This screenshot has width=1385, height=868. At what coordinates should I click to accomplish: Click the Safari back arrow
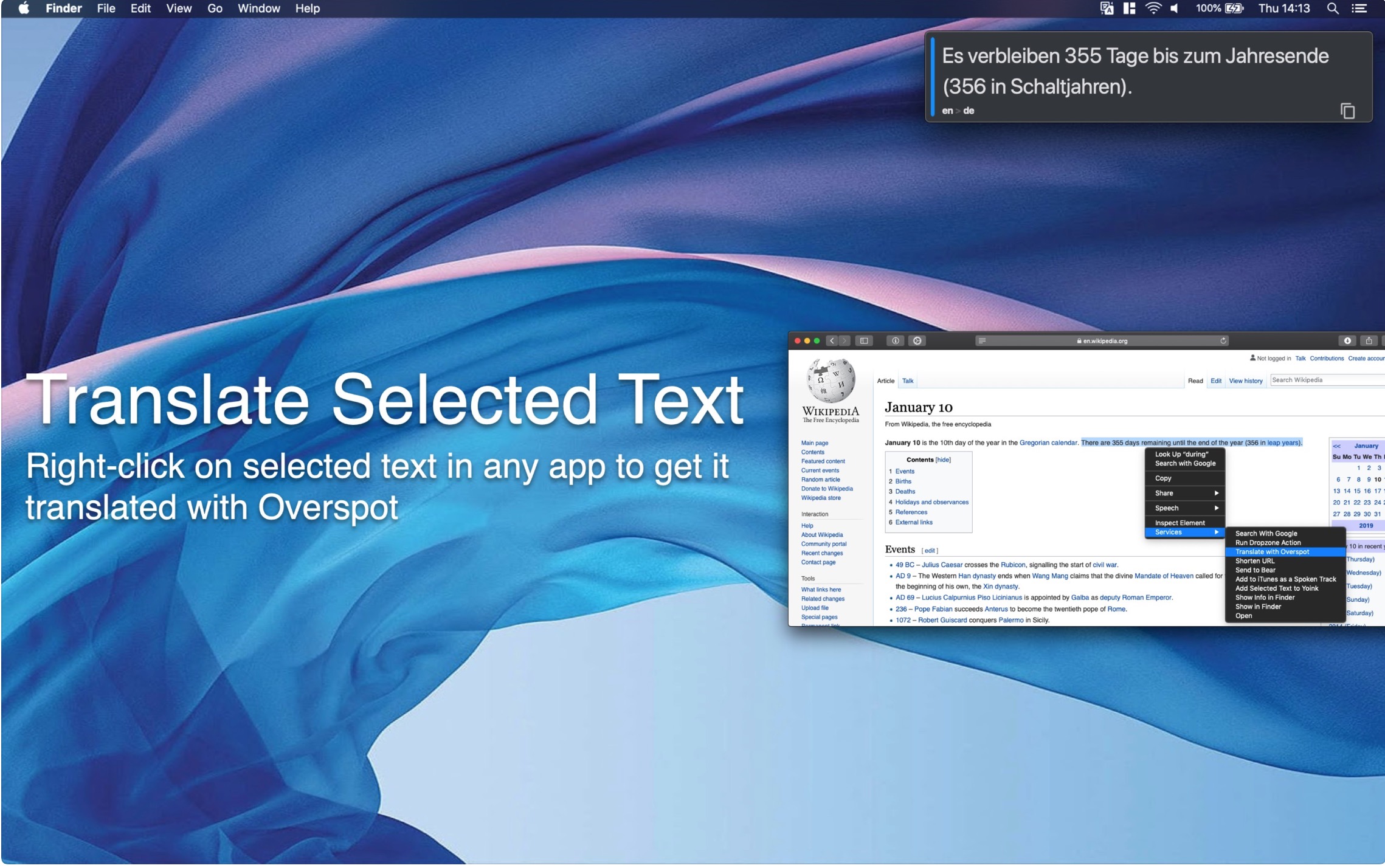tap(832, 341)
